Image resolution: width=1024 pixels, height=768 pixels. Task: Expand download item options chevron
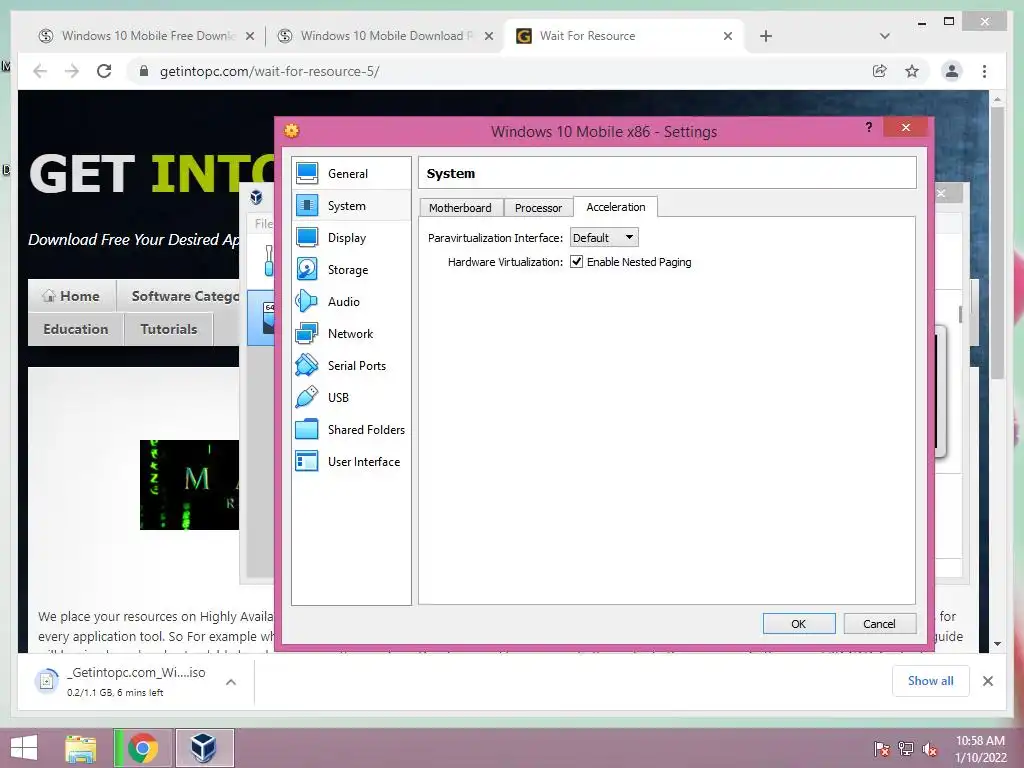[x=231, y=682]
